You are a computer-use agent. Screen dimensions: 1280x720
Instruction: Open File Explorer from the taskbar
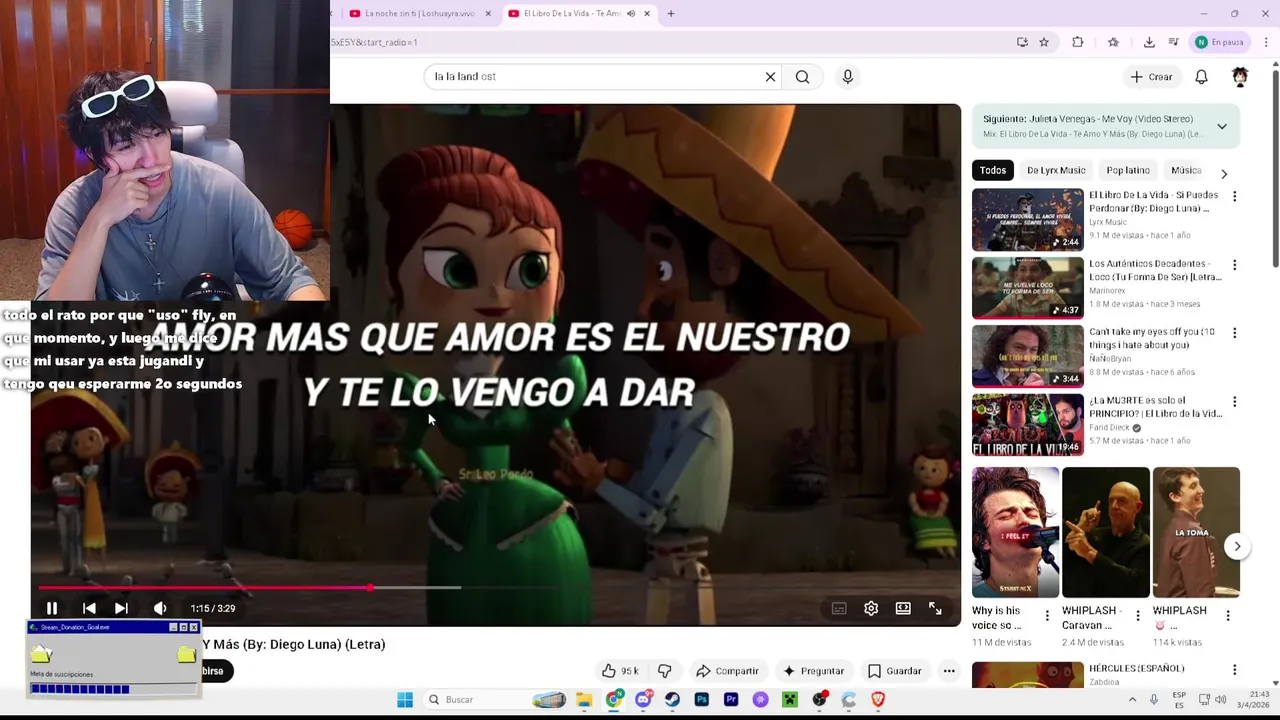tap(584, 700)
